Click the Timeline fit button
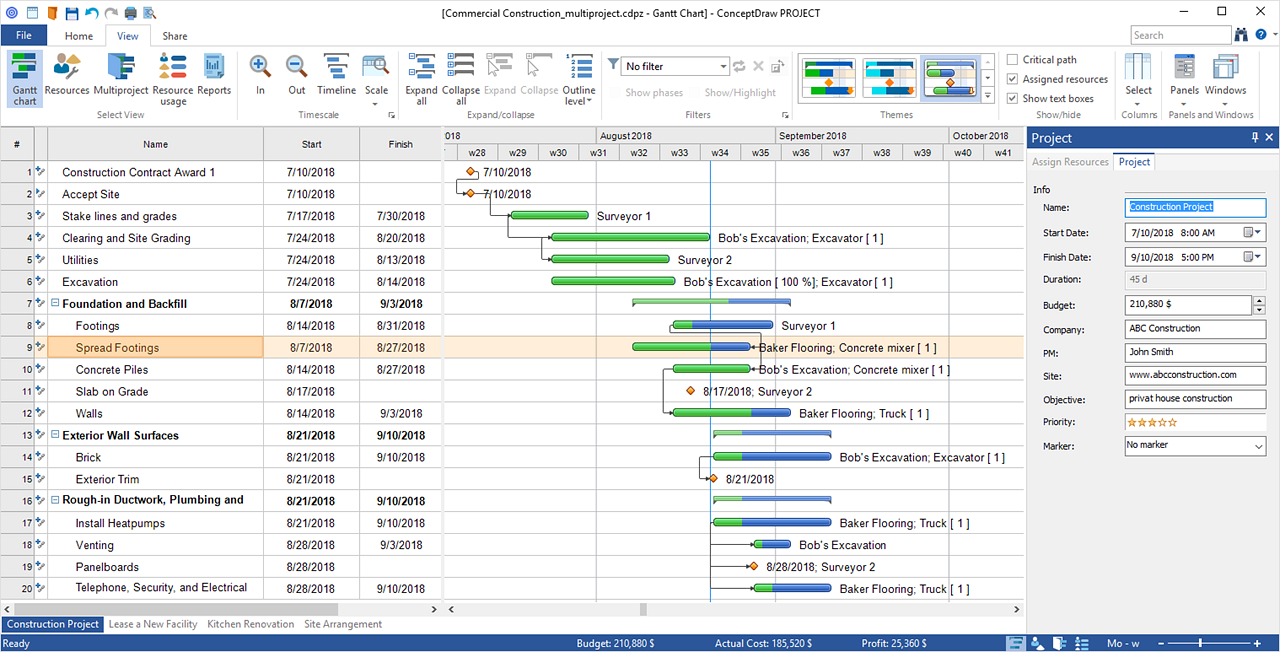The height and width of the screenshot is (652, 1280). click(x=337, y=76)
